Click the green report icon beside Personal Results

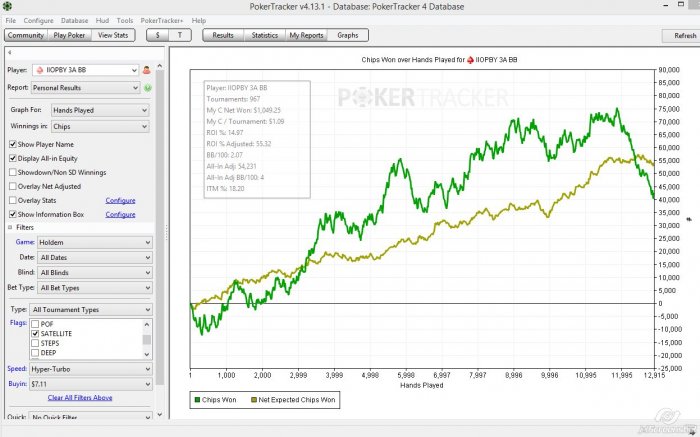[148, 88]
